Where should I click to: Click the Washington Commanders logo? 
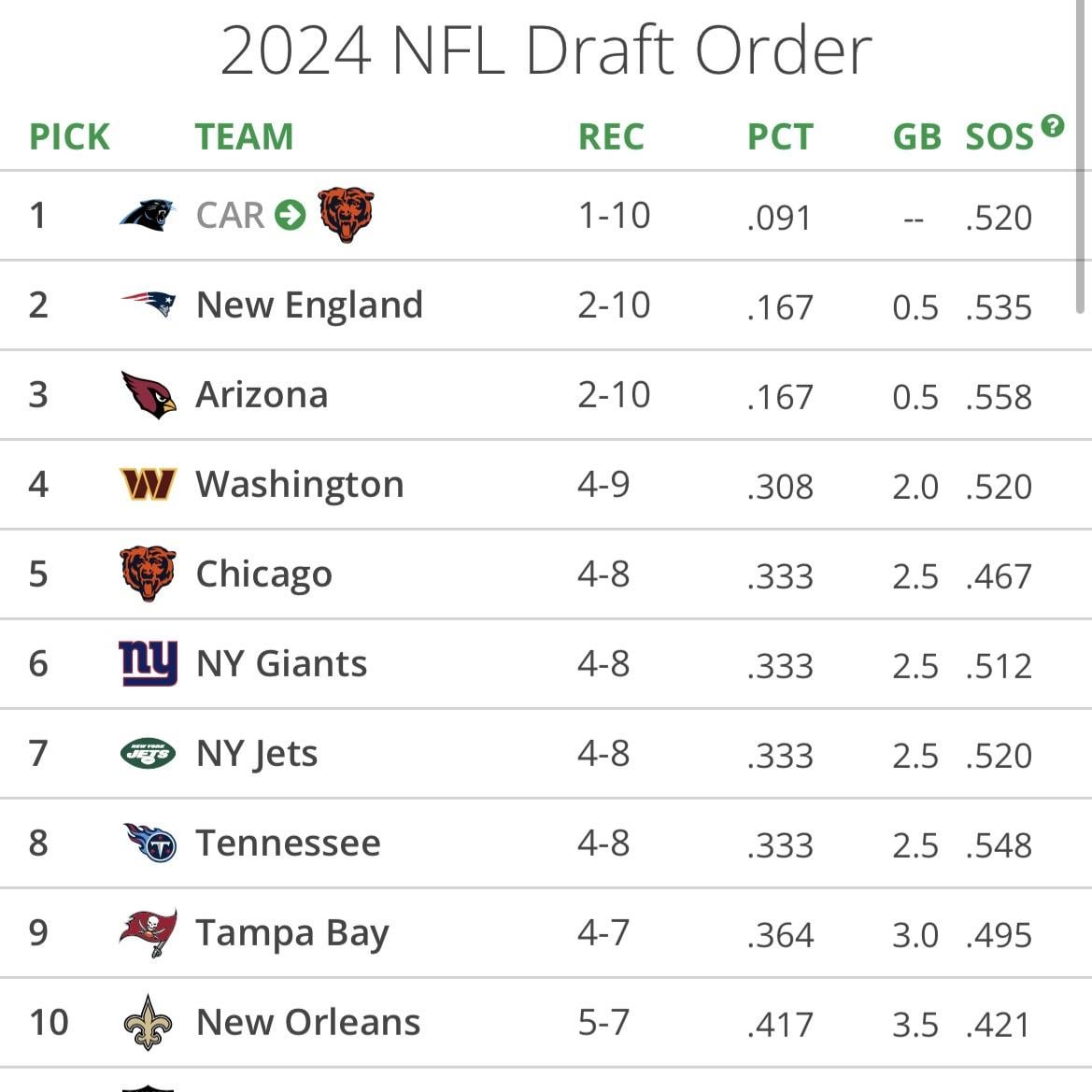148,484
